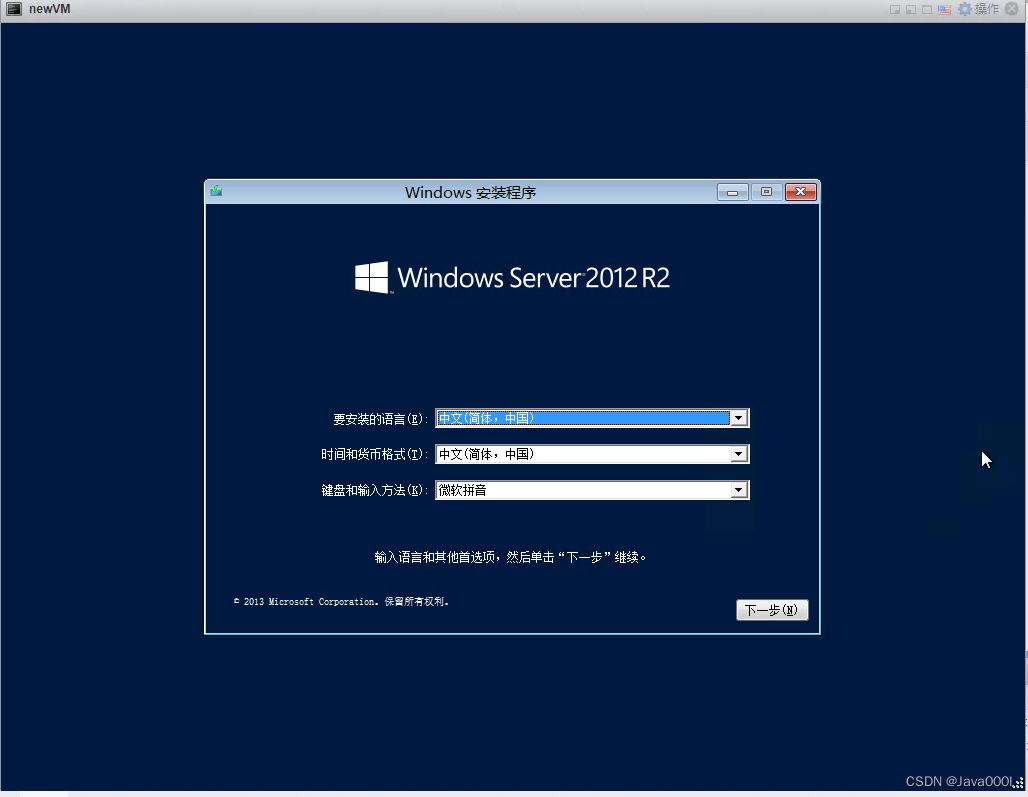Screen dimensions: 1028x797
Task: Click the Windows 安装程序 title text
Action: click(x=470, y=193)
